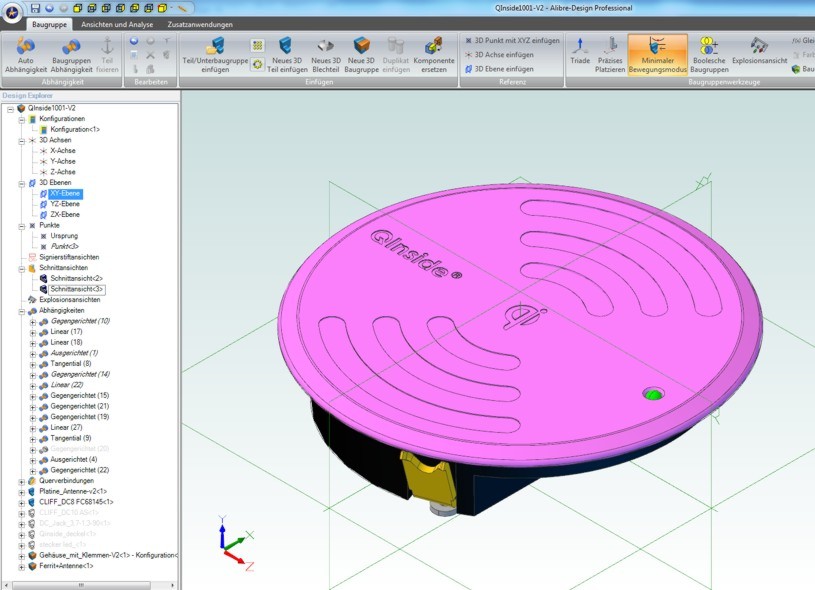Click the blue sphere icon in Bearbeiten group

click(x=134, y=41)
